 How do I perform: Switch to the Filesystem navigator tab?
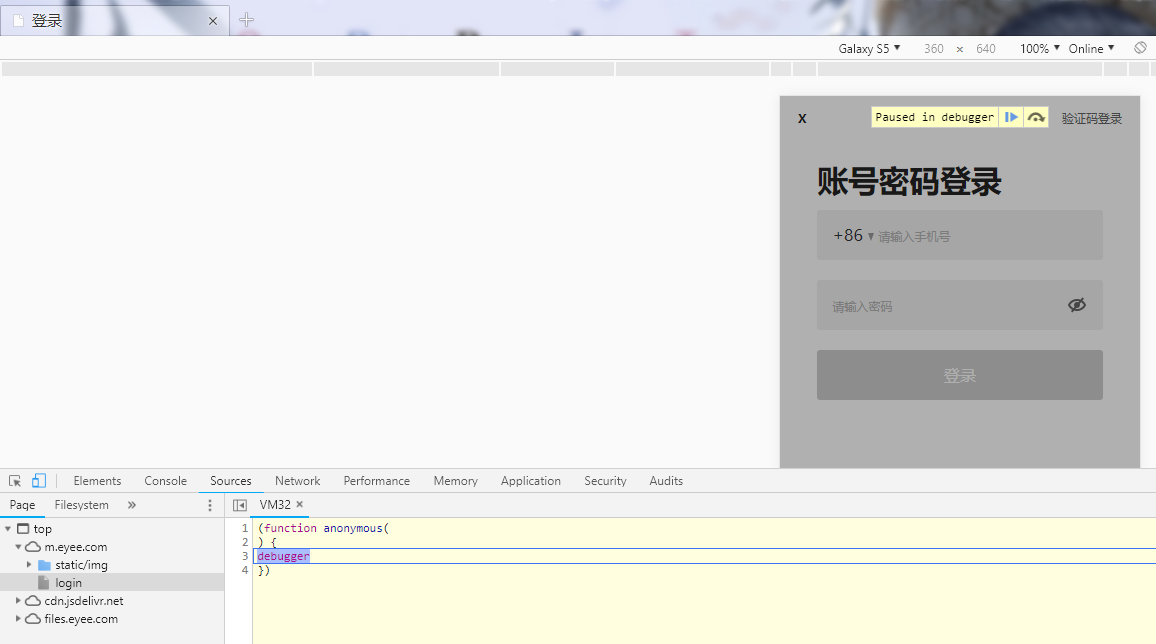pyautogui.click(x=81, y=505)
